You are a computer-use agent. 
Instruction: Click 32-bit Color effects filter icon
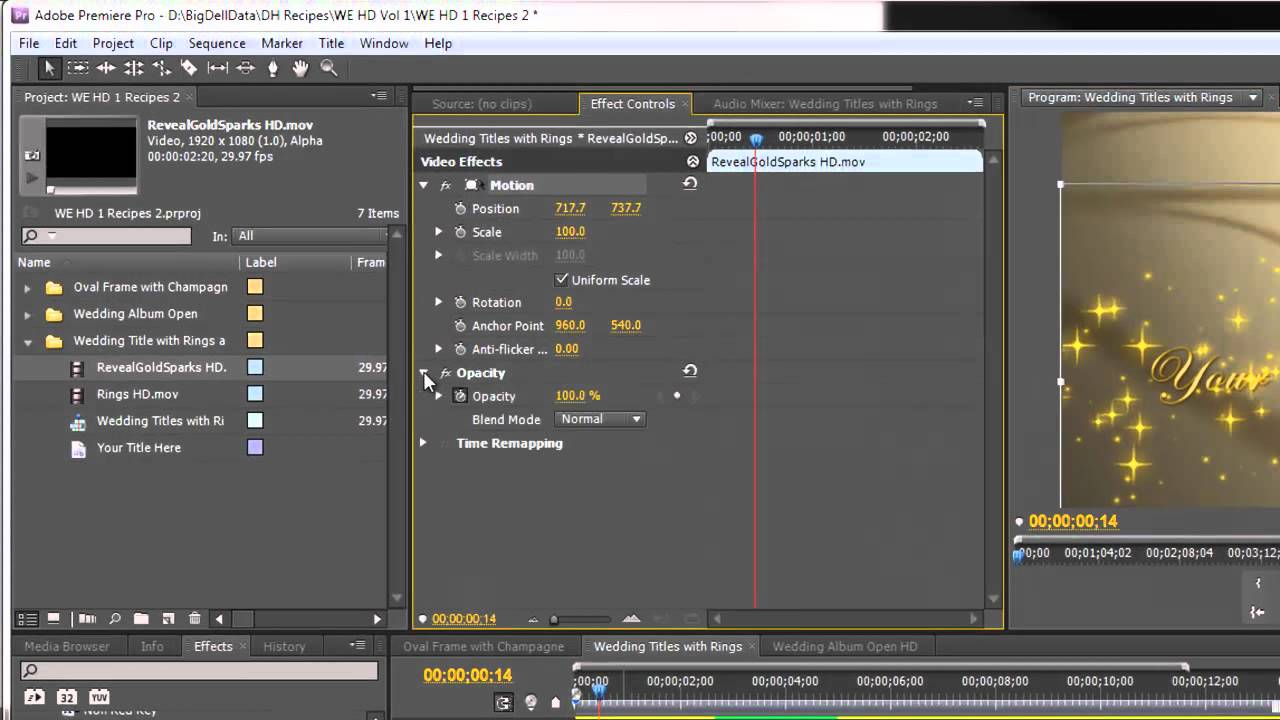[x=67, y=697]
